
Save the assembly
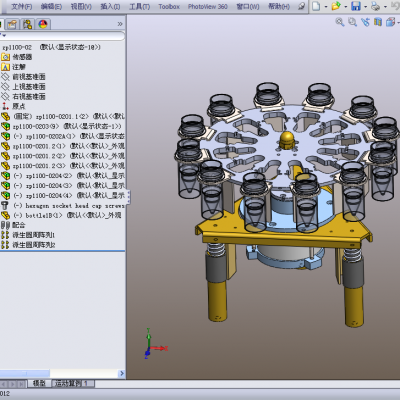point(356,6)
